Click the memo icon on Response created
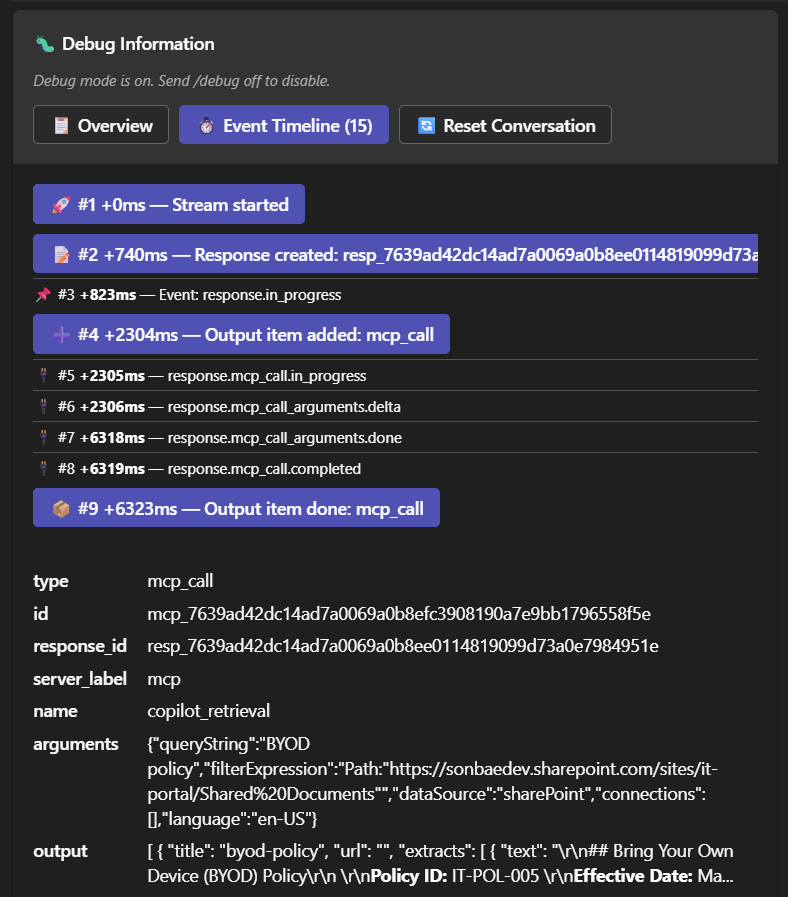Image resolution: width=788 pixels, height=897 pixels. click(x=59, y=255)
